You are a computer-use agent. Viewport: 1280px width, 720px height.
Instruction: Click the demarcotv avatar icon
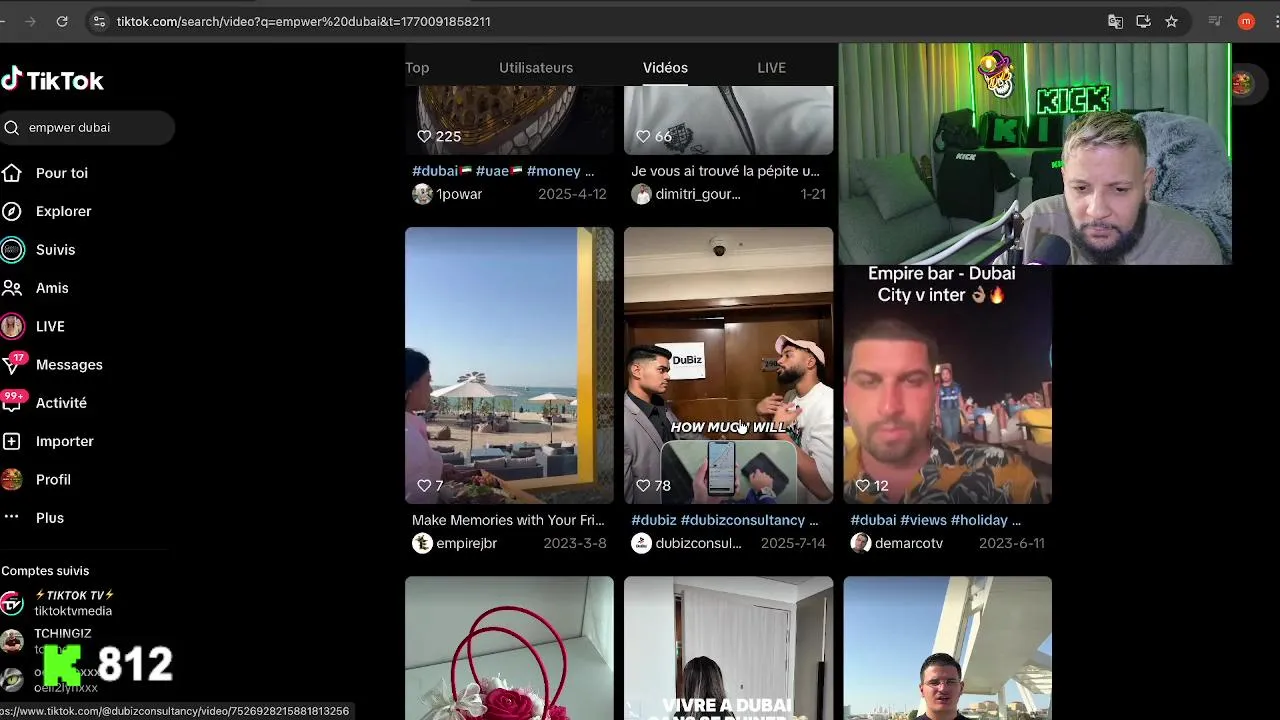(x=860, y=543)
